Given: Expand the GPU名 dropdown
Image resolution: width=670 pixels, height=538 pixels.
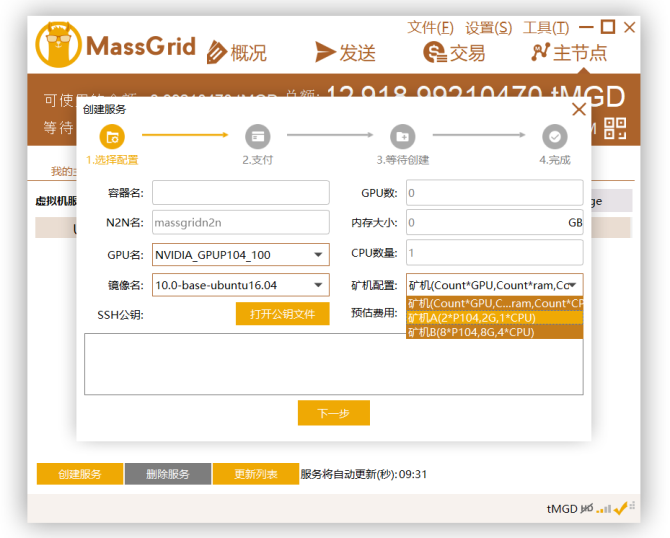Looking at the screenshot, I should (x=318, y=255).
